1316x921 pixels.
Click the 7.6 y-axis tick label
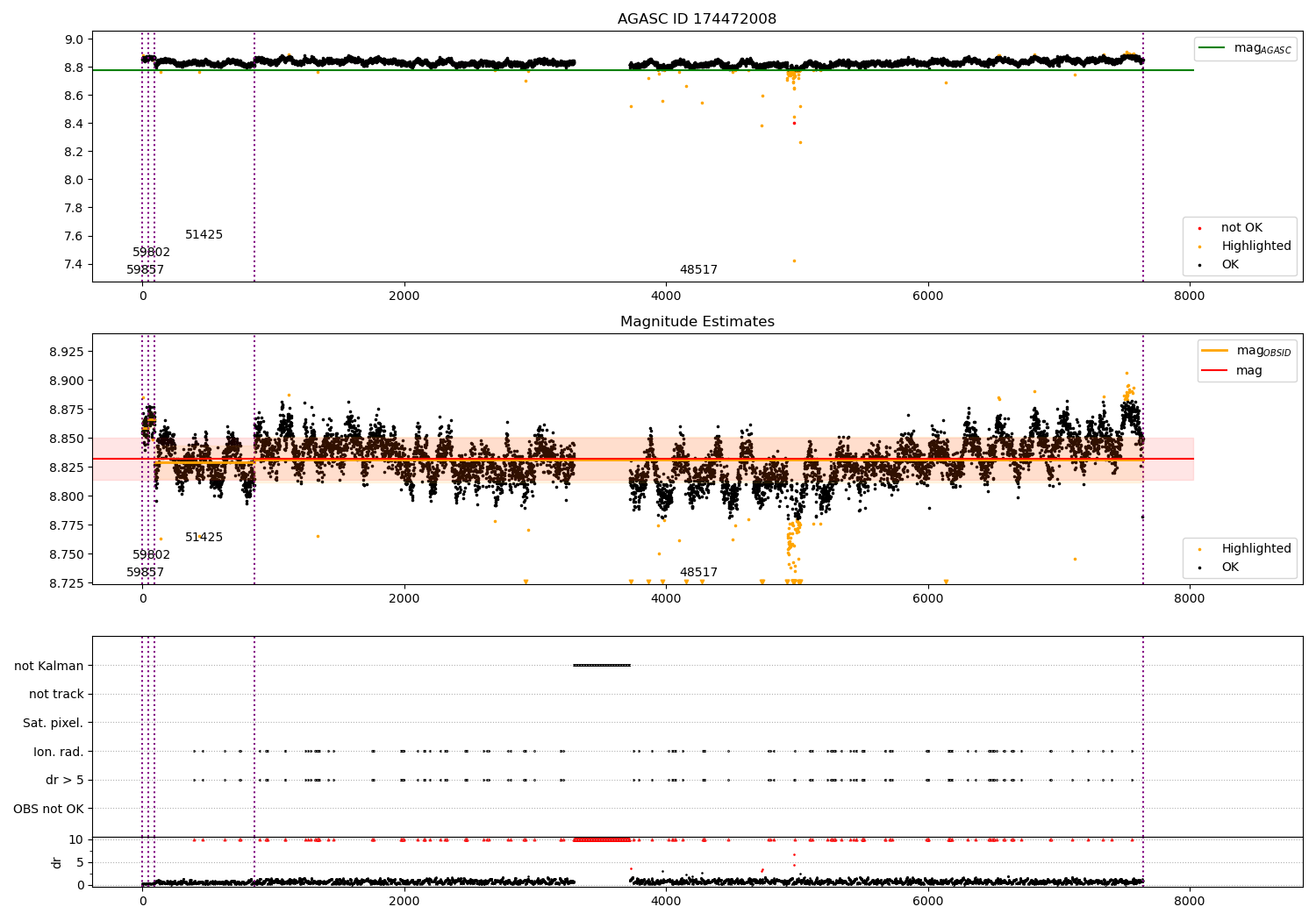tap(75, 236)
